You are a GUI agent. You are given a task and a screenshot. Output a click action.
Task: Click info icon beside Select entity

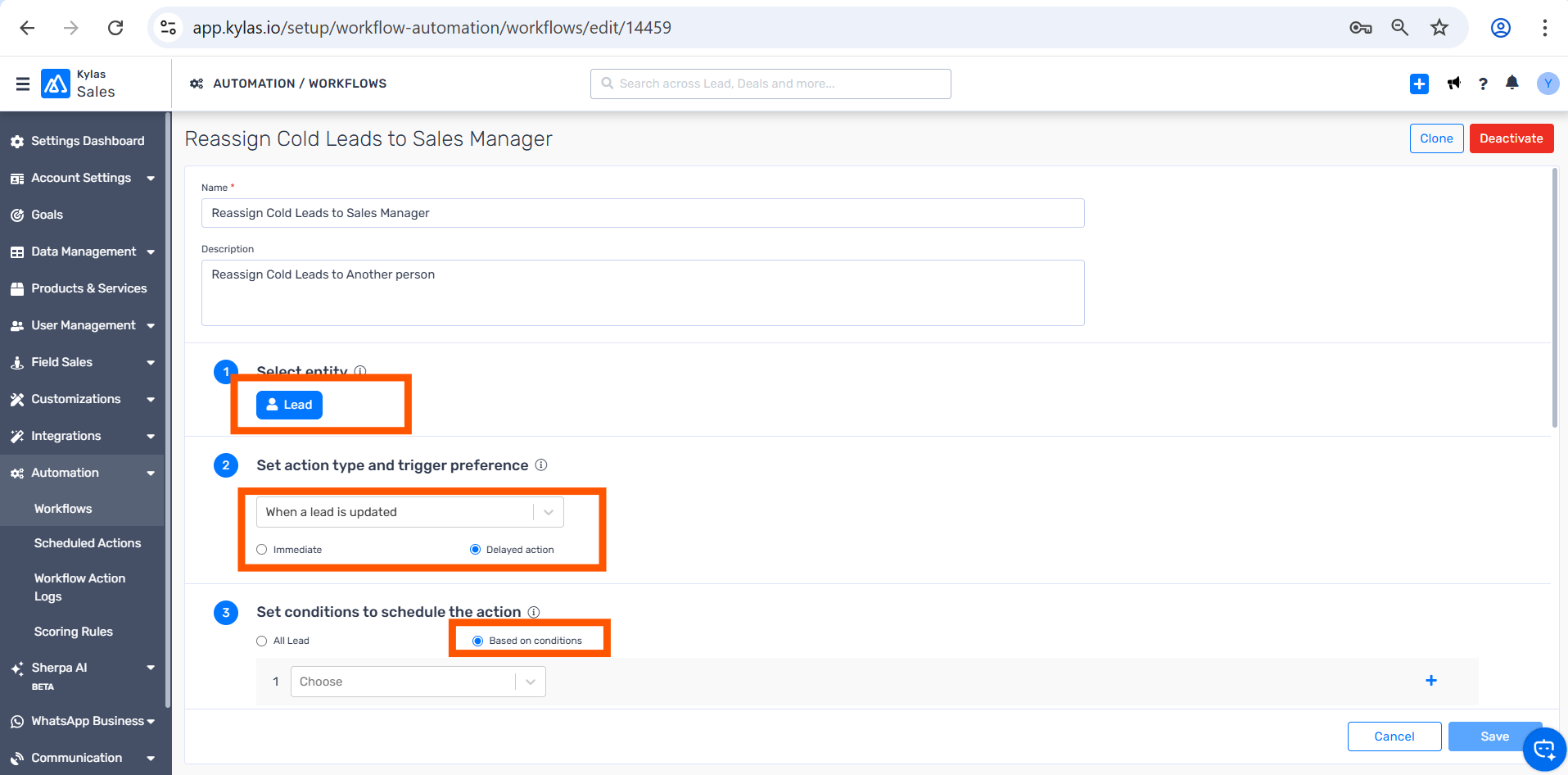pos(360,370)
